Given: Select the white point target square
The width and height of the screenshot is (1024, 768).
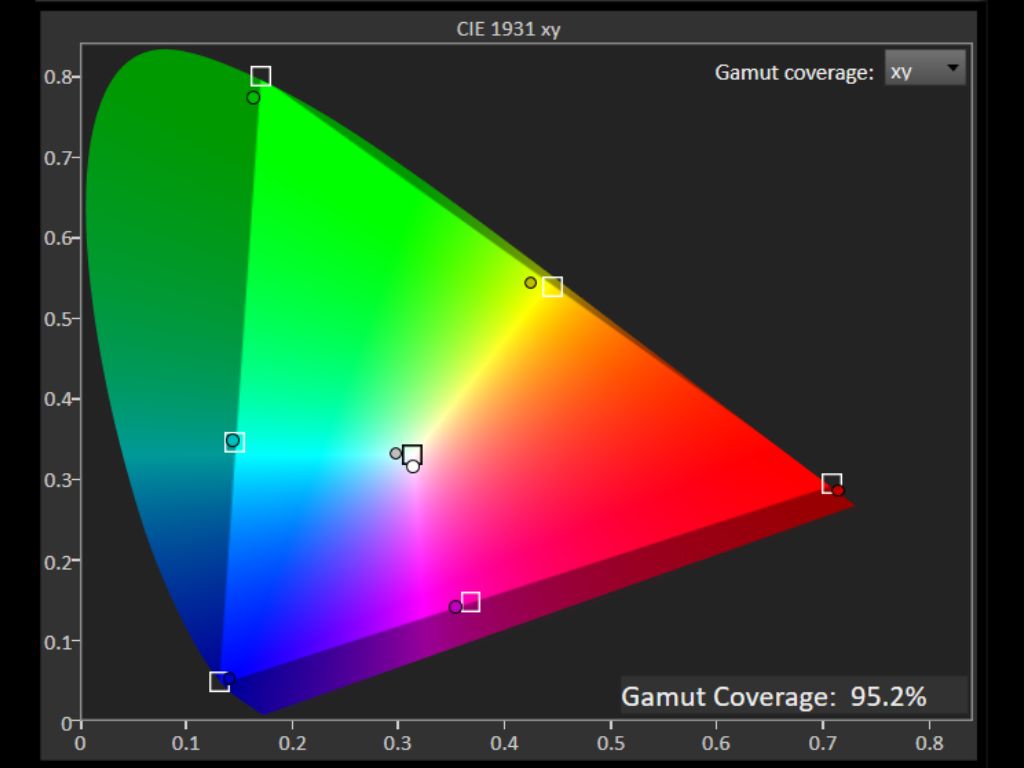Looking at the screenshot, I should (x=412, y=455).
